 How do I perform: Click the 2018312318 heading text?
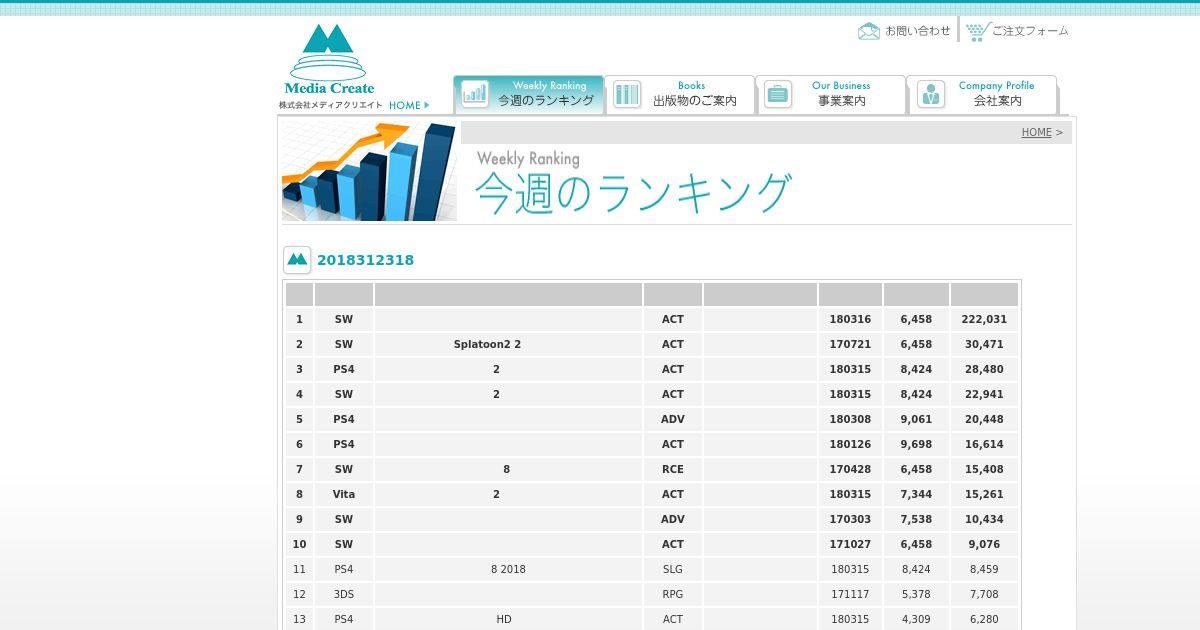(365, 260)
